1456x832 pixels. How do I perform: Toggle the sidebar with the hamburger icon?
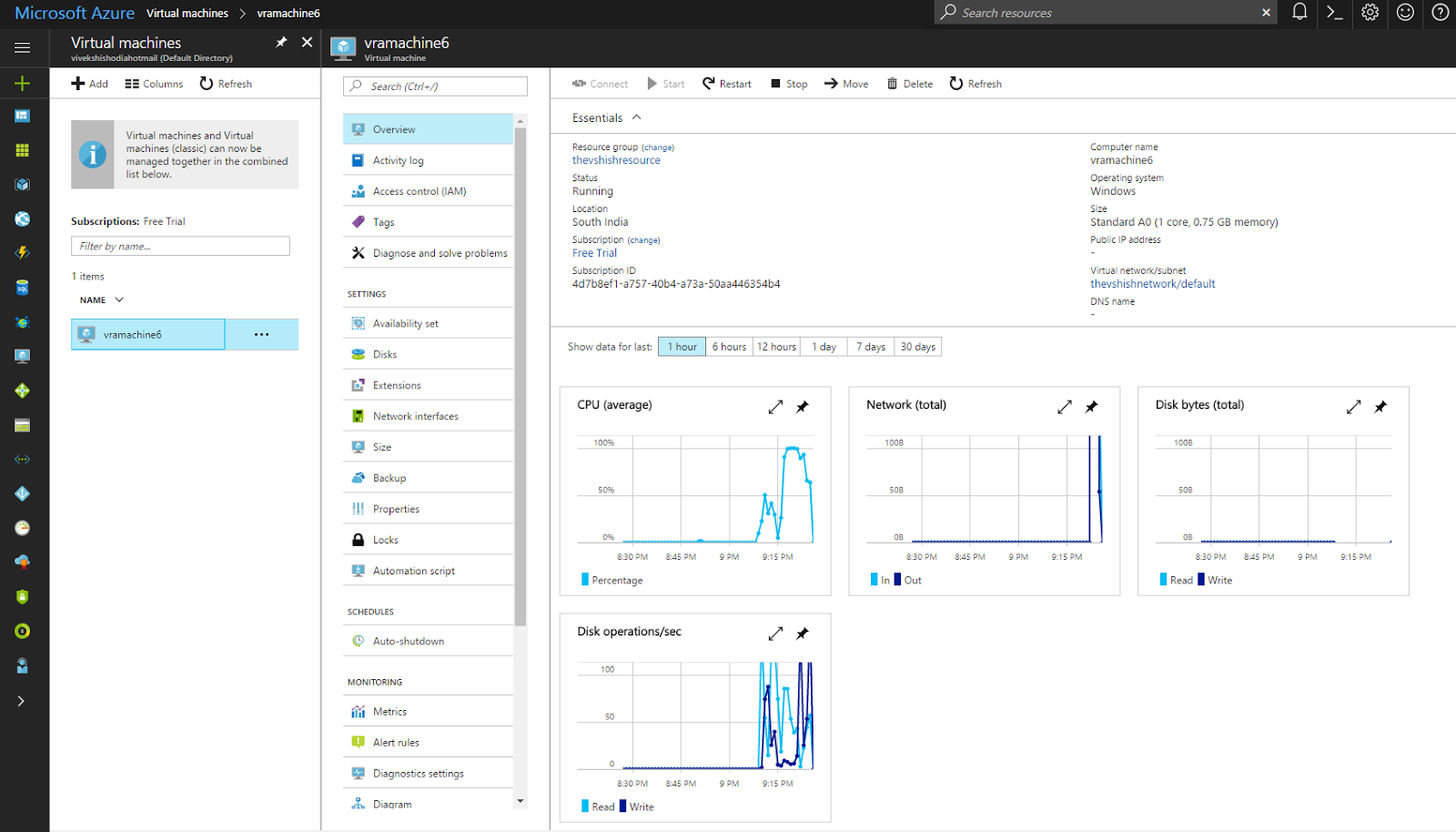(22, 47)
